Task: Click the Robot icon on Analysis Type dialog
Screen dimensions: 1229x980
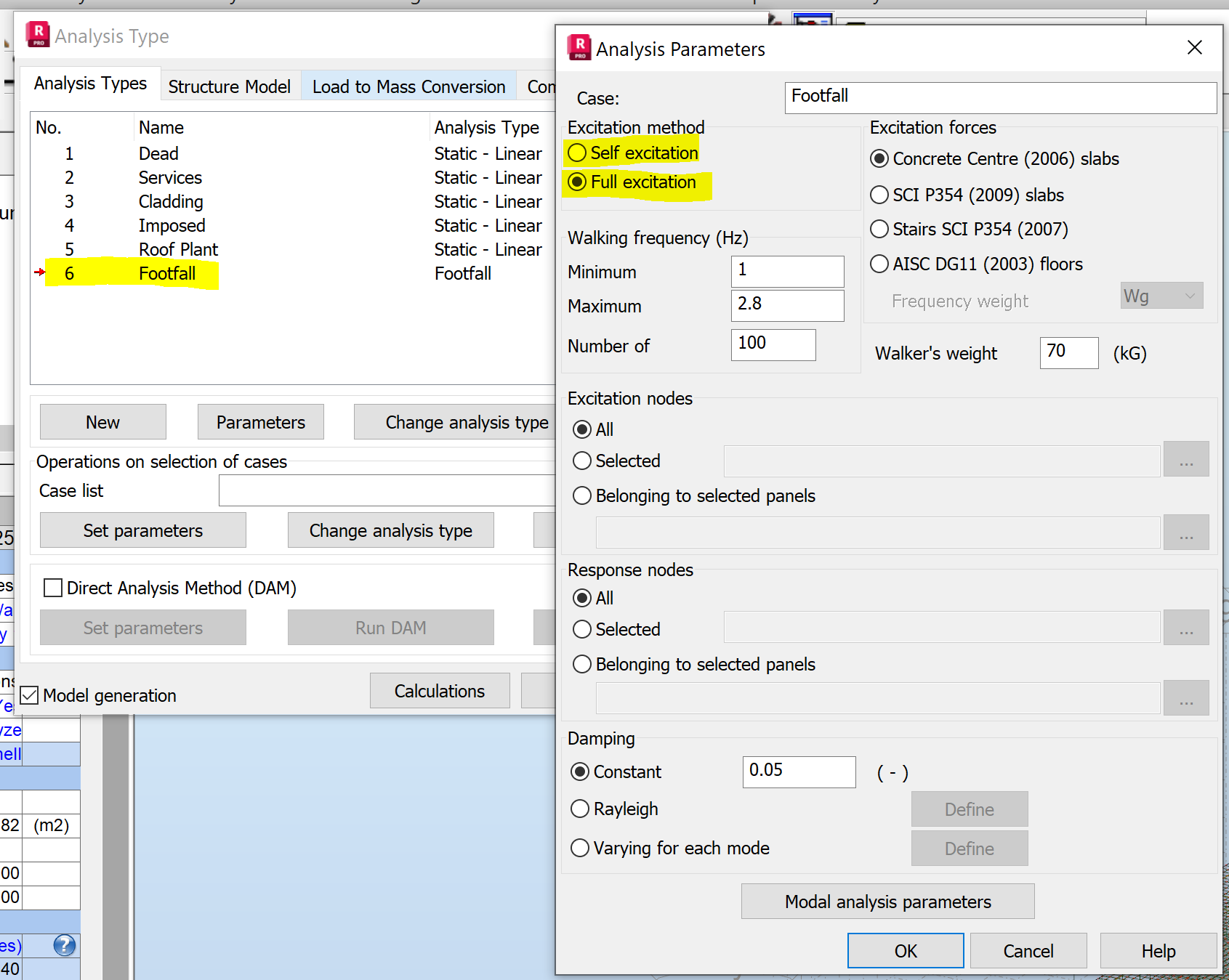Action: pos(37,34)
